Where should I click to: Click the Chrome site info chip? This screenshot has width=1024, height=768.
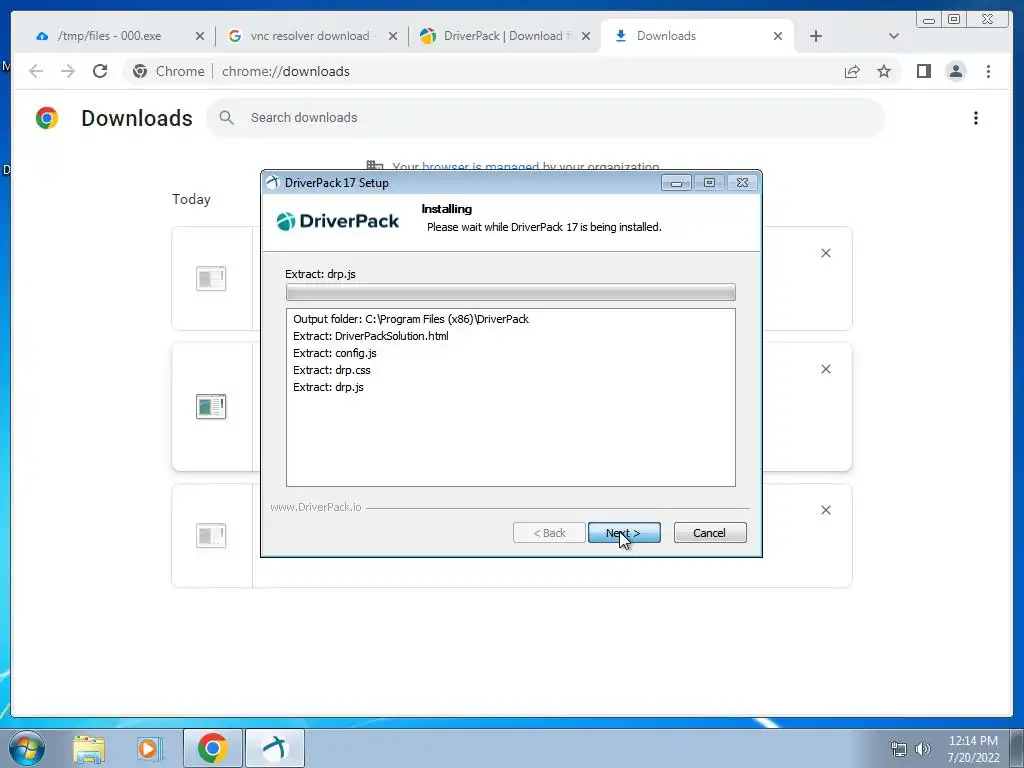coord(168,71)
